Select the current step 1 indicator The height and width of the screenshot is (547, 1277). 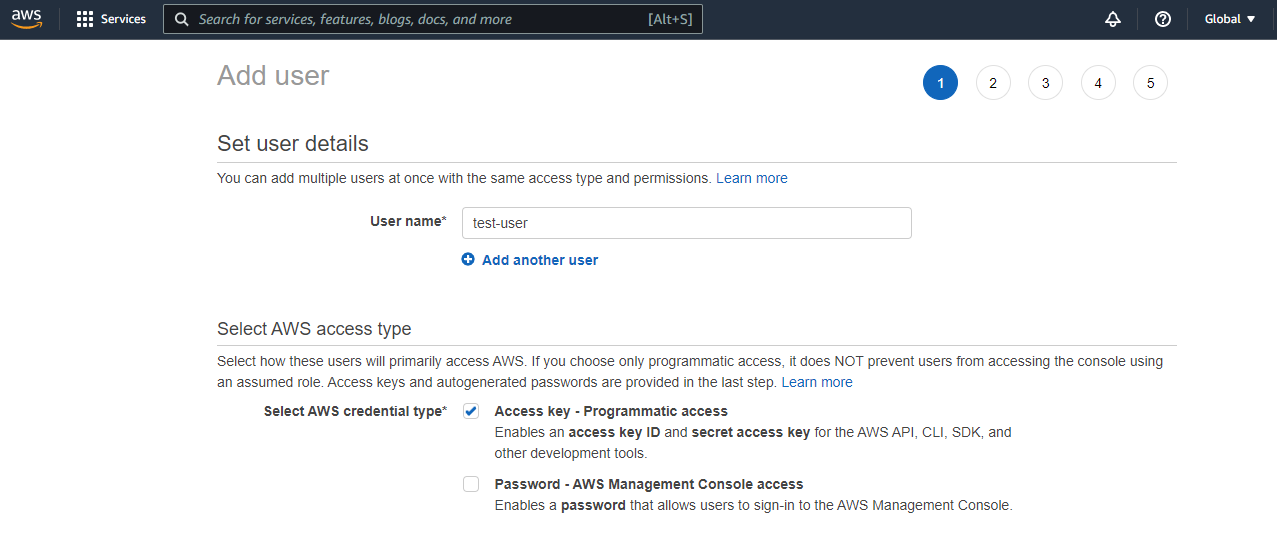tap(940, 83)
